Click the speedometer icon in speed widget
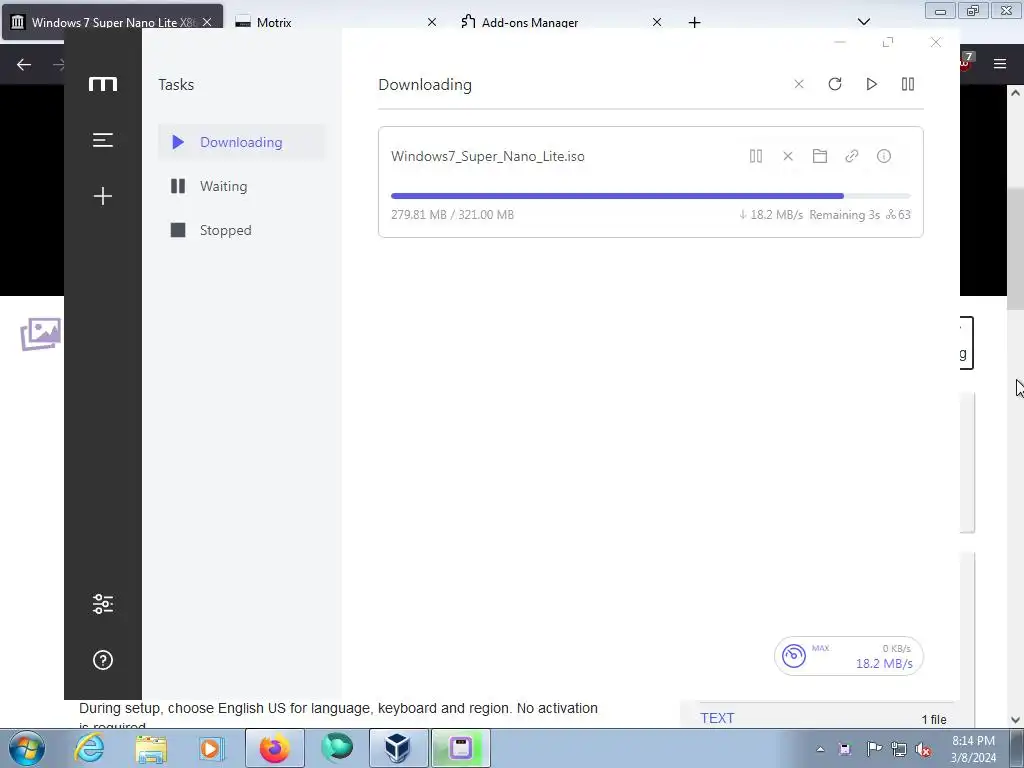This screenshot has width=1024, height=768. tap(794, 656)
